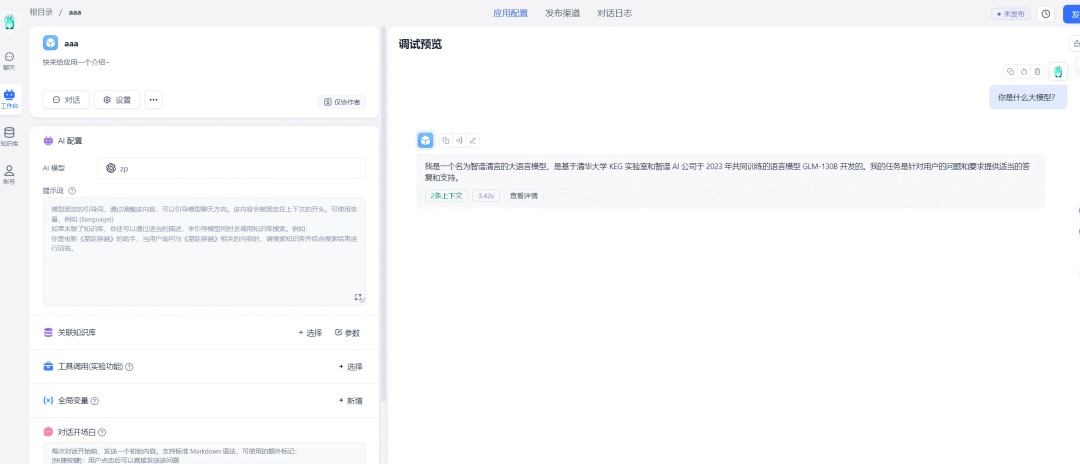
Task: Navigate to 根目录 in breadcrumb
Action: 41,12
